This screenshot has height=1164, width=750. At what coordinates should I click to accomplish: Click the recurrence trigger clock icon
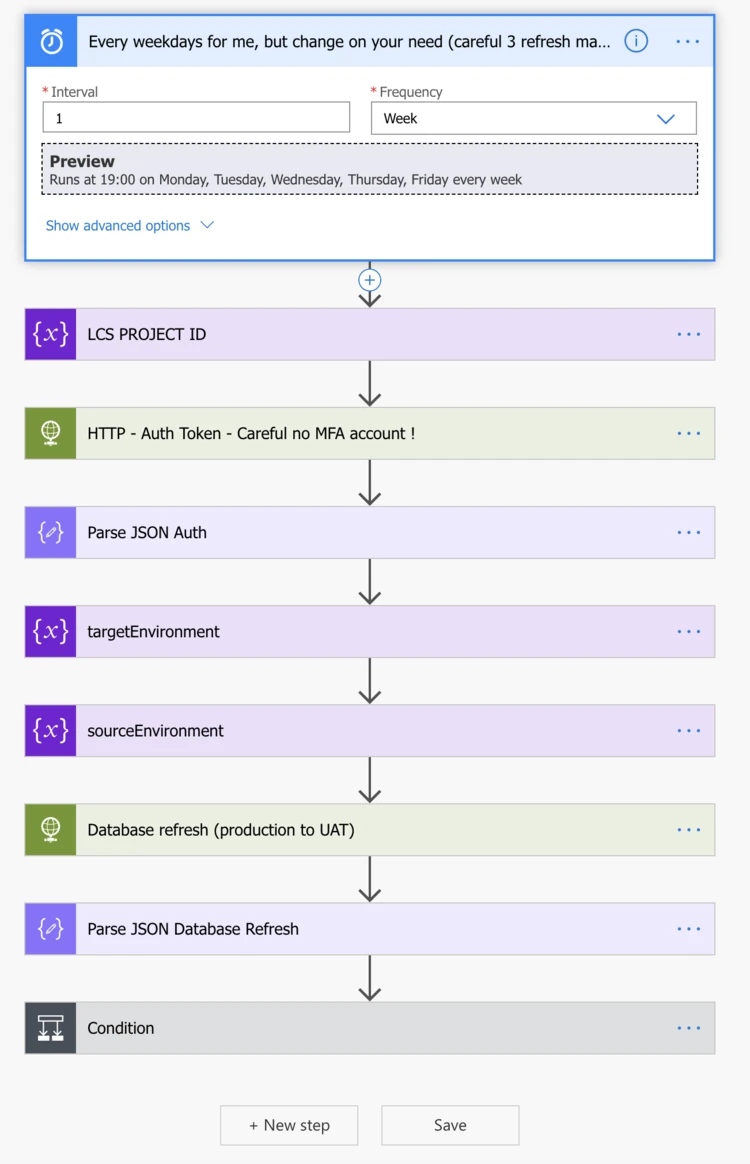click(x=51, y=41)
